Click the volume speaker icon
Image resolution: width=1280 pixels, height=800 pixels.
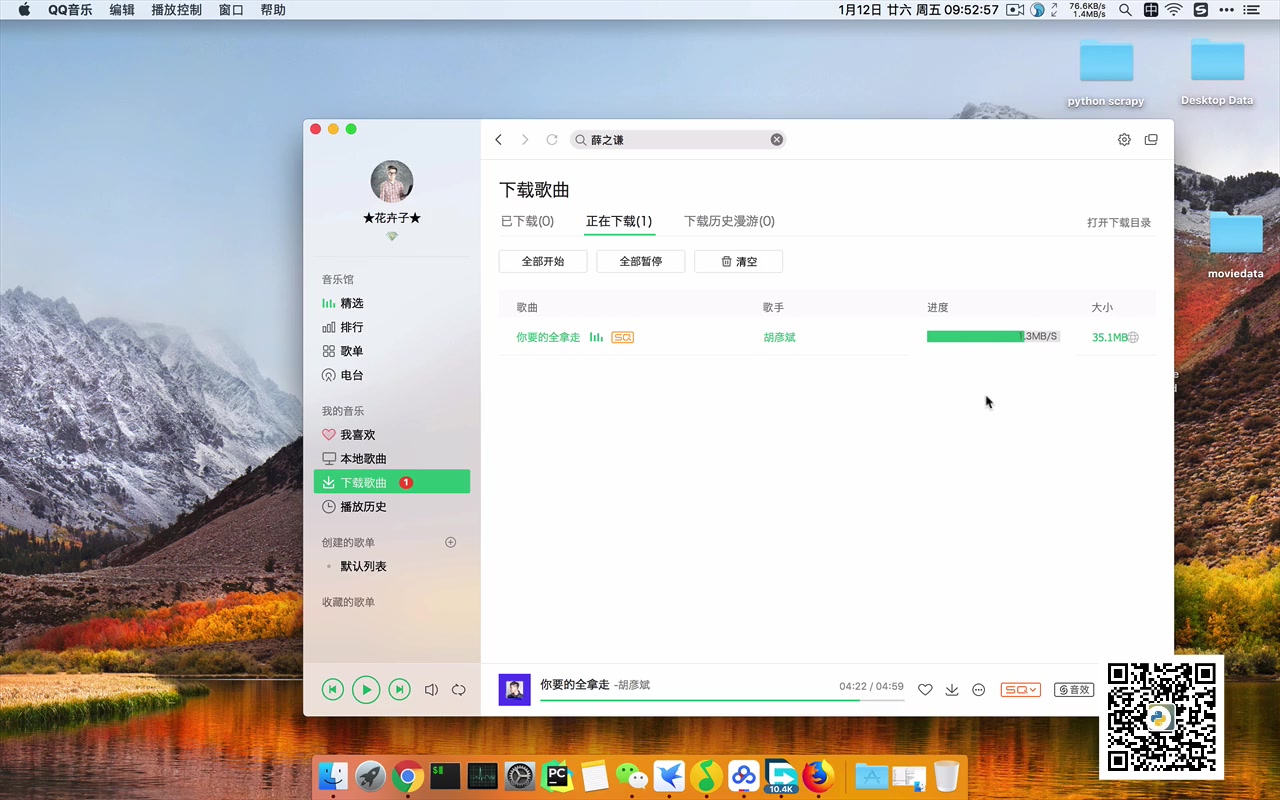pyautogui.click(x=431, y=690)
